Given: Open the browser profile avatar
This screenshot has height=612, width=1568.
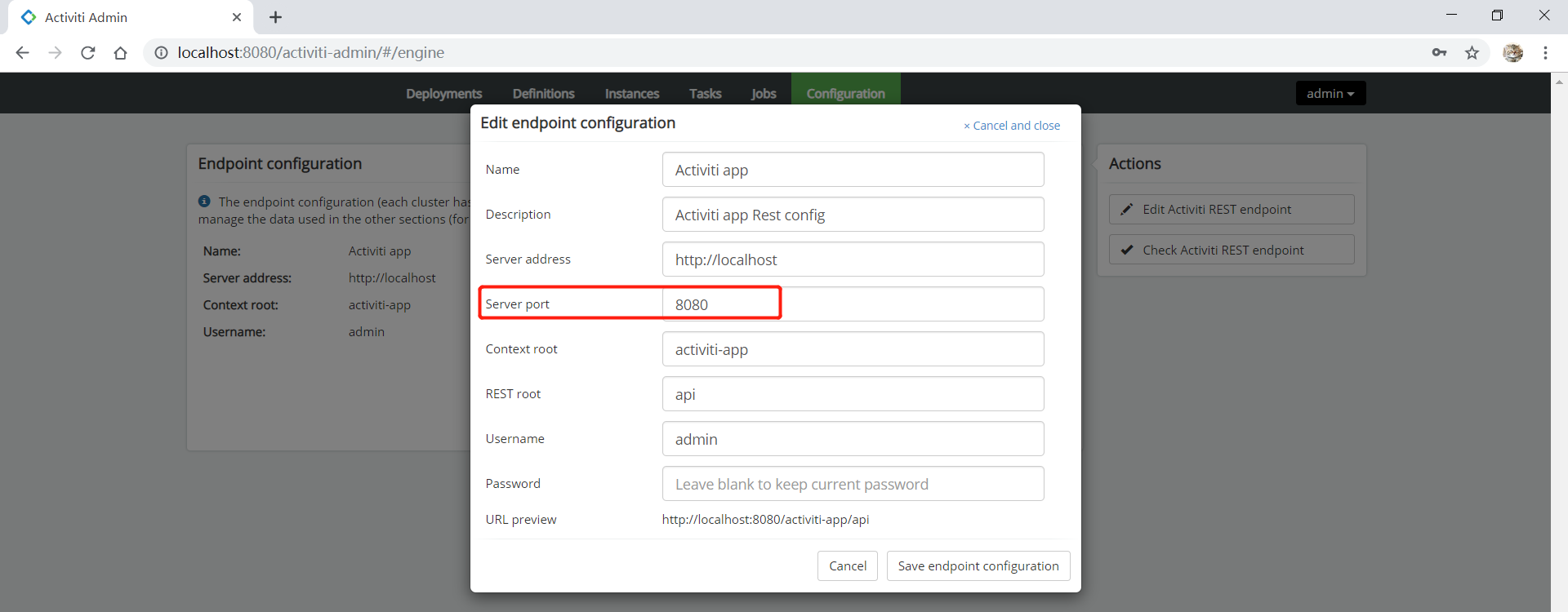Looking at the screenshot, I should pyautogui.click(x=1512, y=52).
